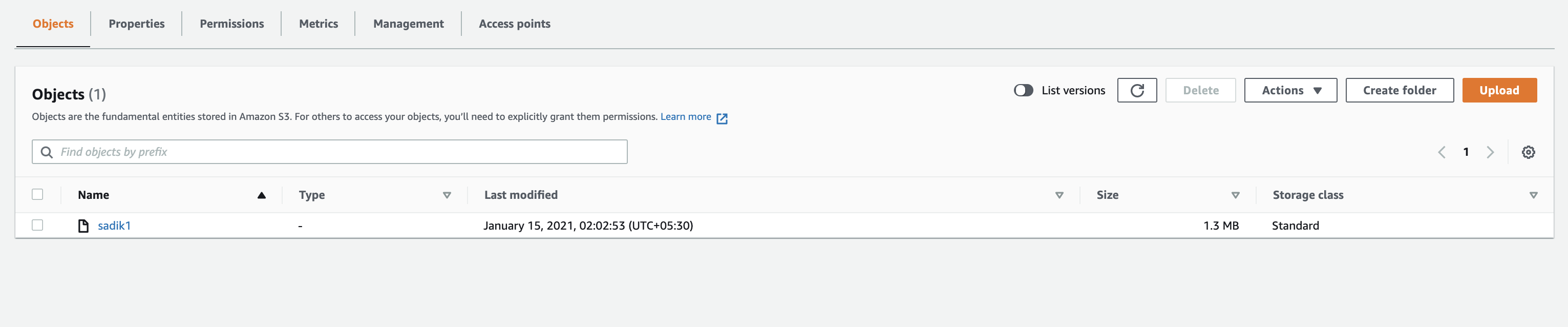Viewport: 1568px width, 327px height.
Task: Open the Actions dropdown menu
Action: click(1290, 90)
